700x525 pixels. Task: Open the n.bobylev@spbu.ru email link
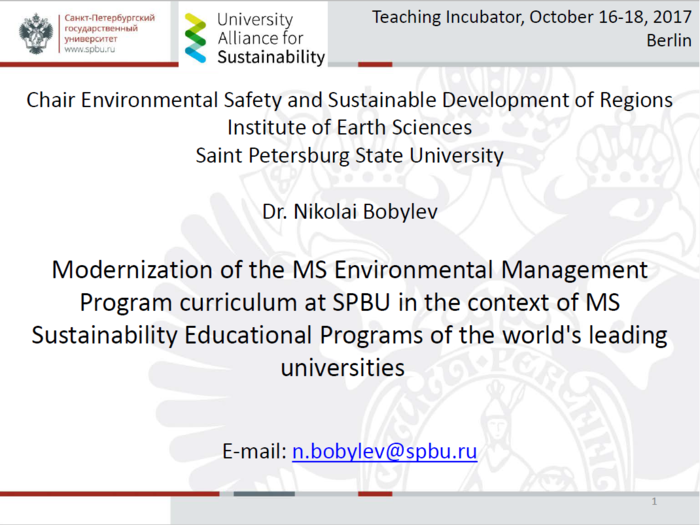pos(384,451)
